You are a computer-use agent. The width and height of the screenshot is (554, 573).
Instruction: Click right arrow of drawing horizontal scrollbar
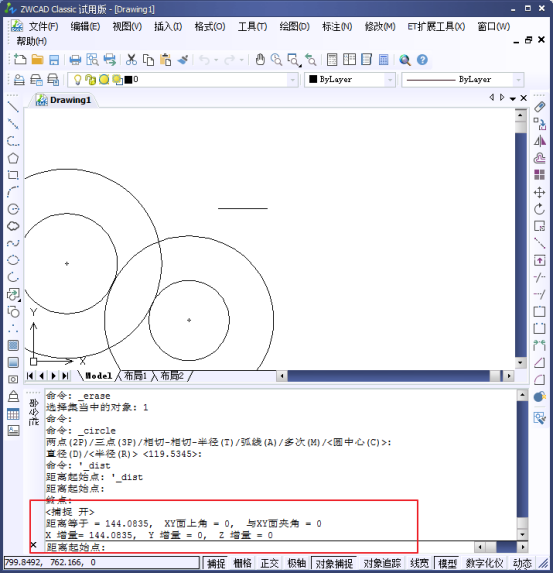509,376
